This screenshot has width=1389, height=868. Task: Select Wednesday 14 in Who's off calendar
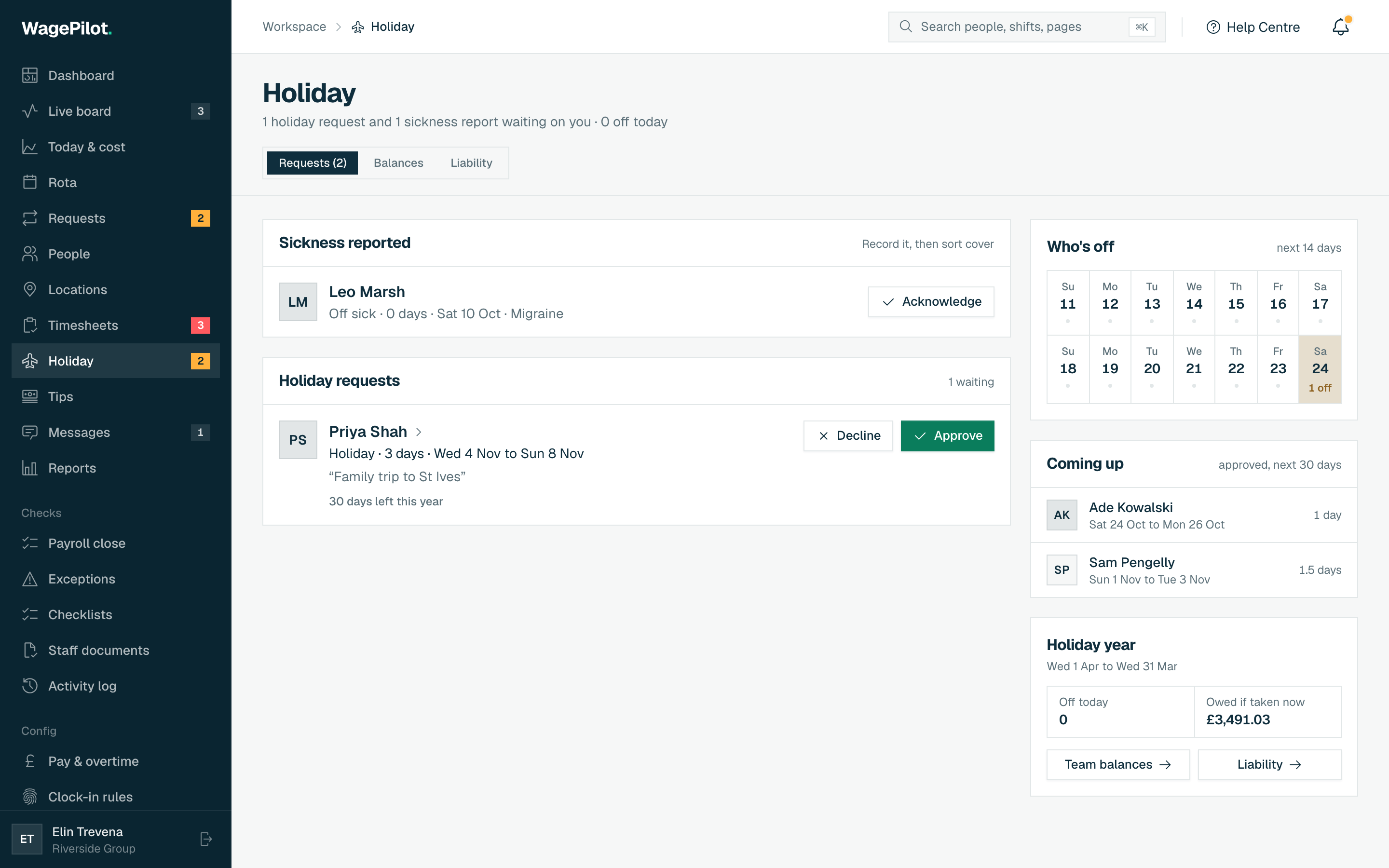click(1194, 302)
